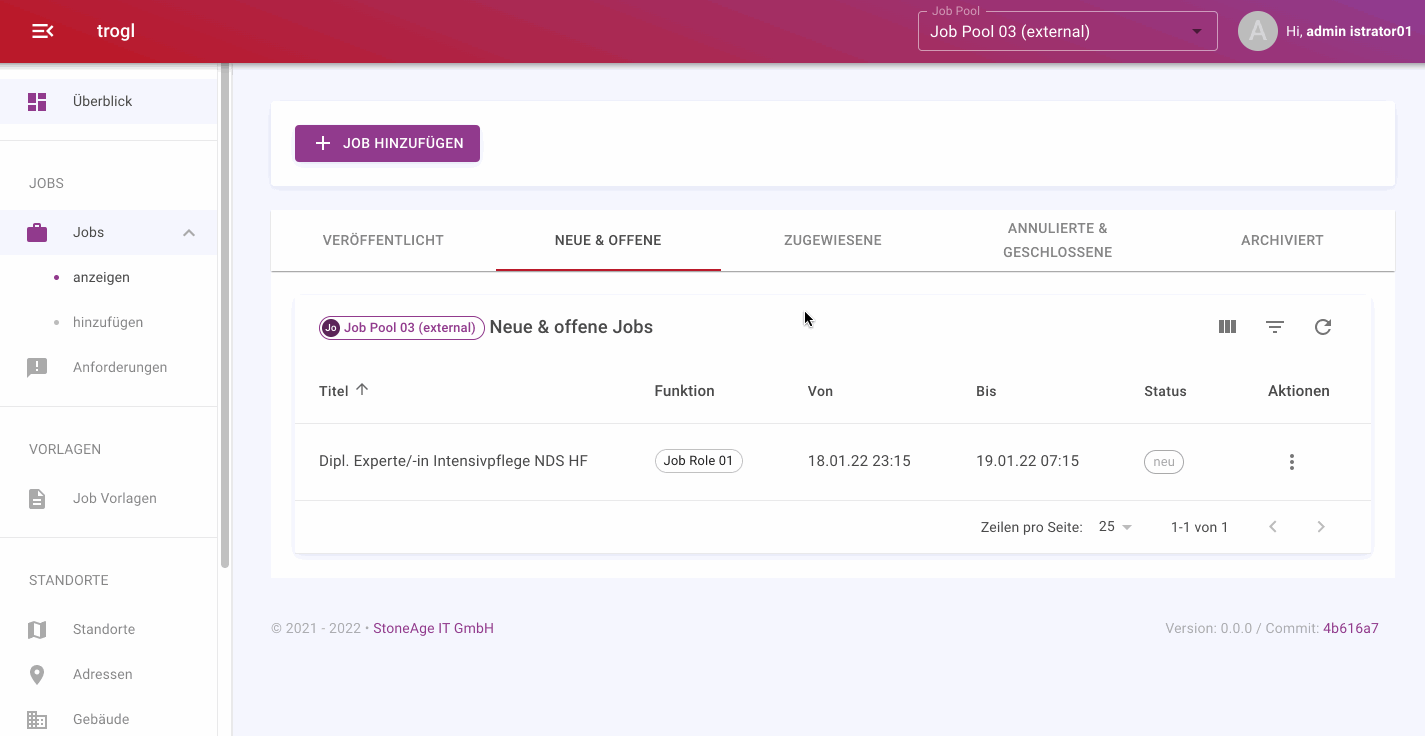This screenshot has height=736, width=1425.
Task: Select hinzufügen under Jobs in the sidebar
Action: (108, 322)
